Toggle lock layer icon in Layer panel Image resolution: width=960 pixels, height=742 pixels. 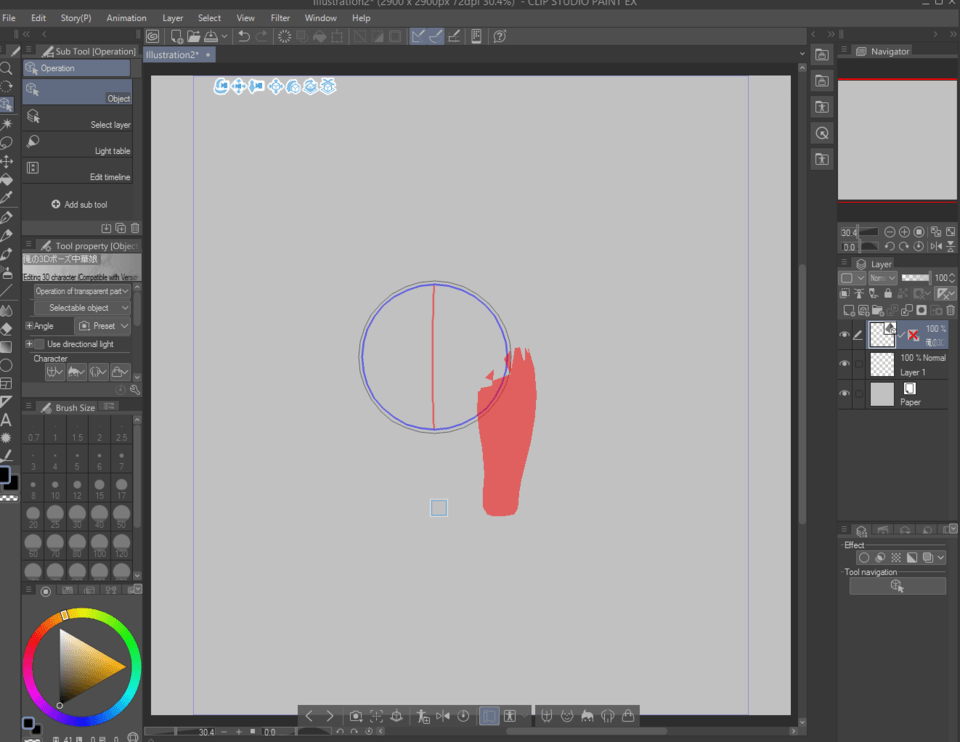click(888, 294)
